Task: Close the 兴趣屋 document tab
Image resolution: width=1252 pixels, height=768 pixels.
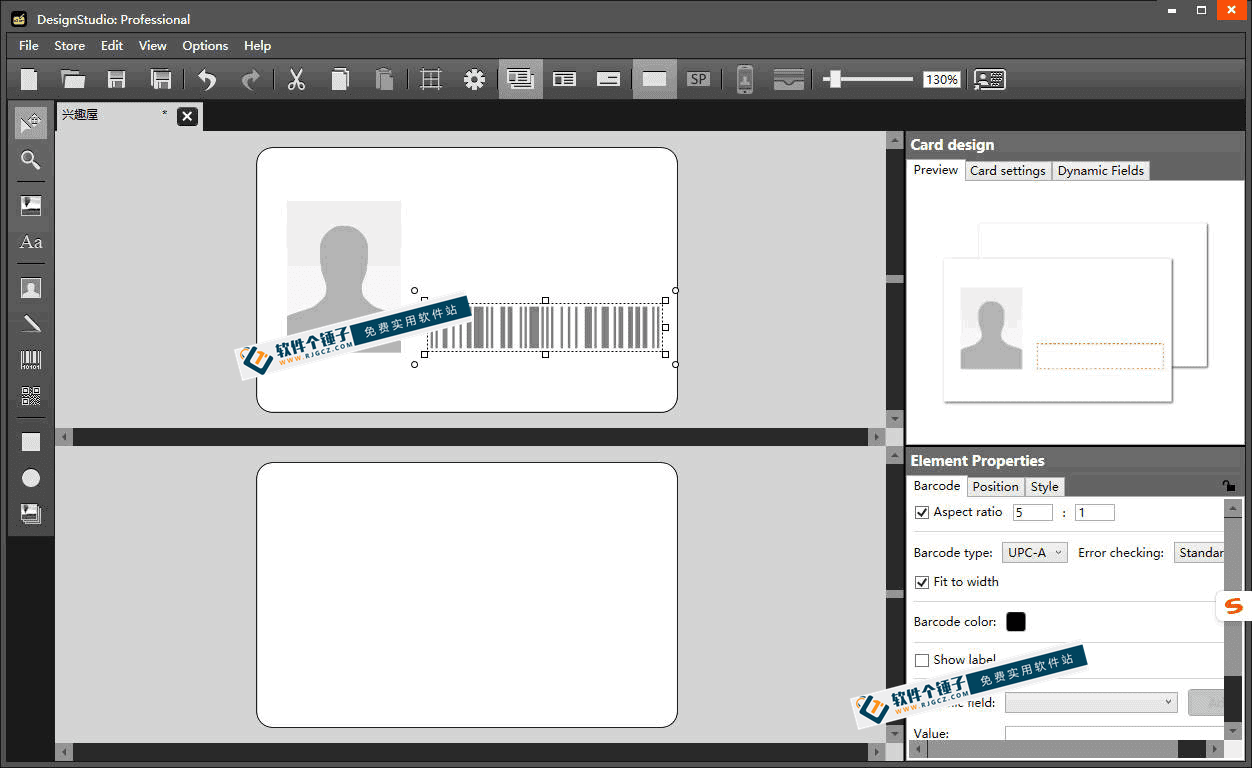Action: click(187, 117)
